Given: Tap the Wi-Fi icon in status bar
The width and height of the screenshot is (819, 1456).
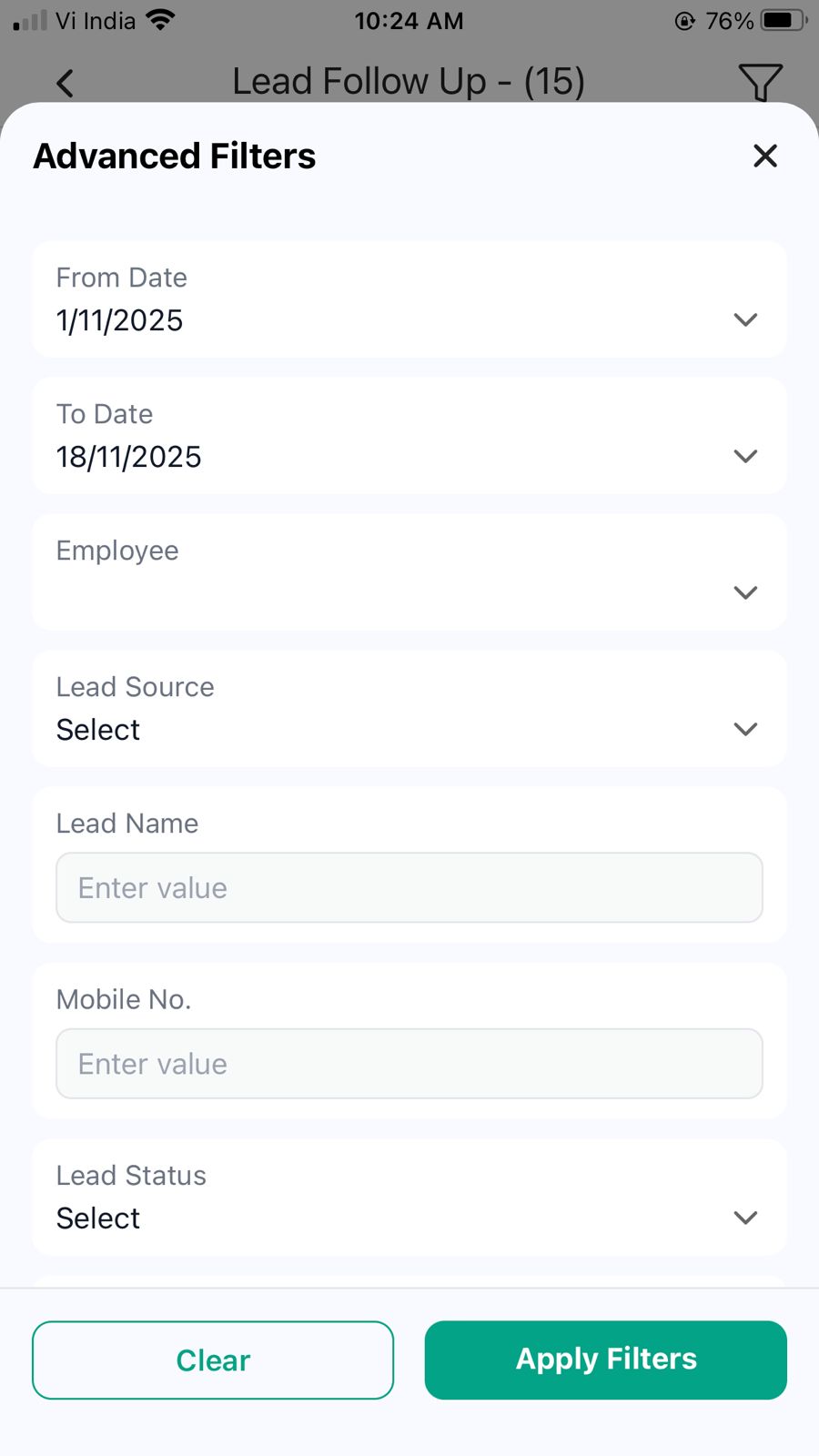Looking at the screenshot, I should [x=161, y=20].
